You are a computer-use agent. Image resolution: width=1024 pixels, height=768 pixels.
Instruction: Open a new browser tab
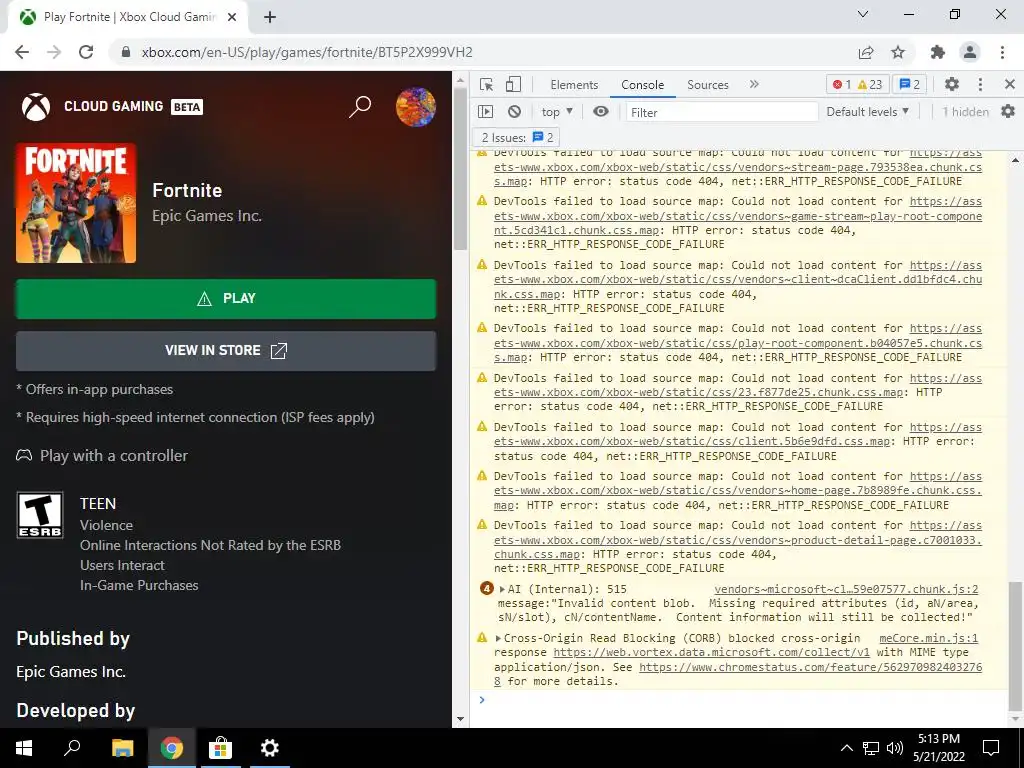point(270,18)
